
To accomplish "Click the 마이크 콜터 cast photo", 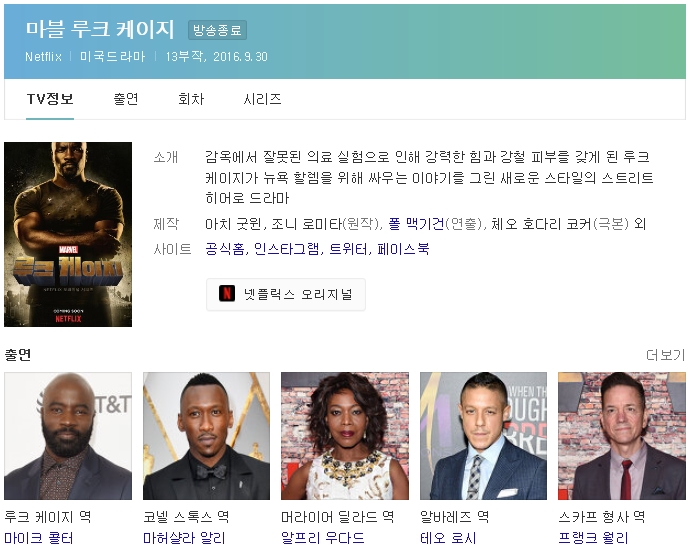I will pos(68,436).
